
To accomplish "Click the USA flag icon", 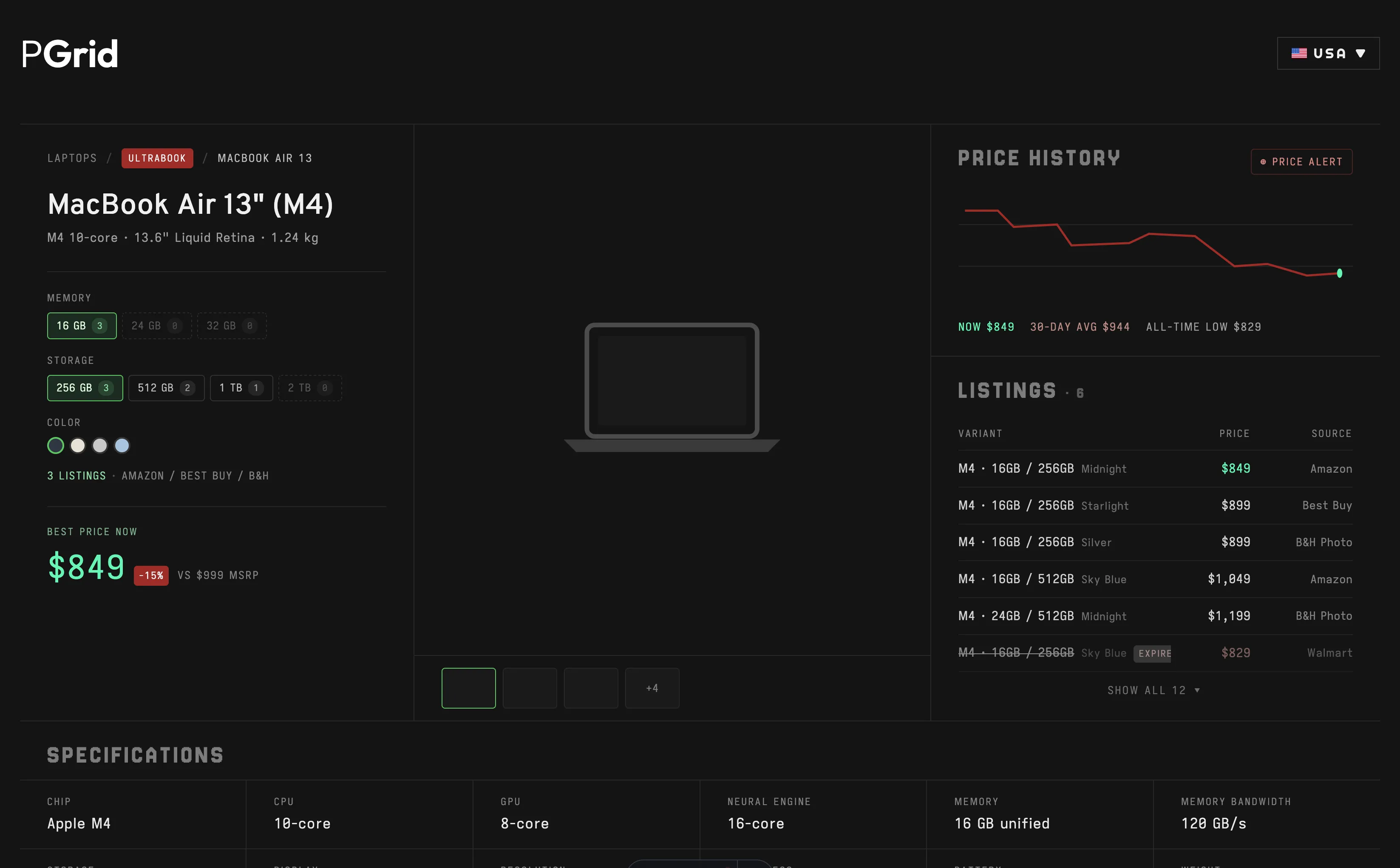I will point(1299,54).
